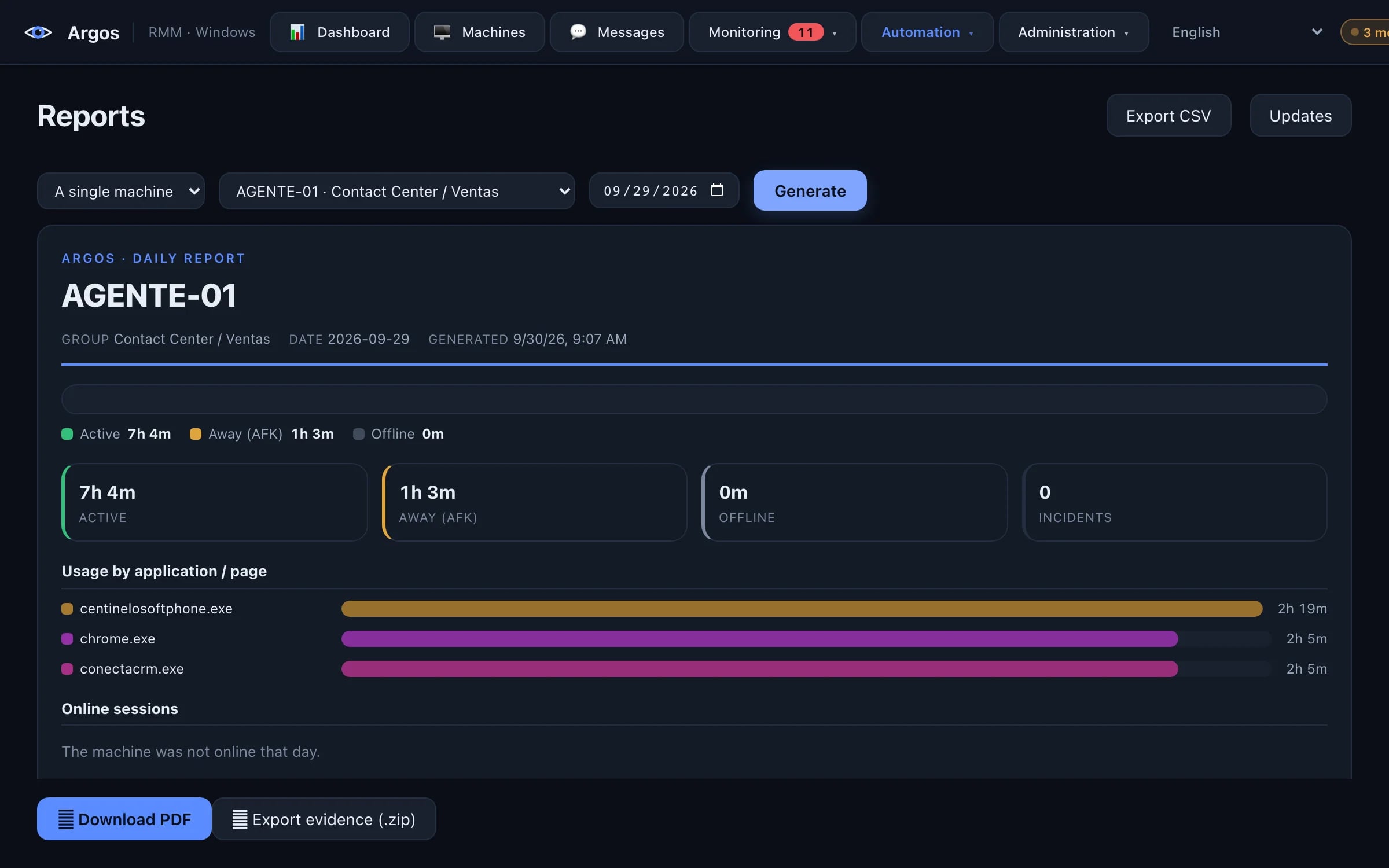Open the Monitoring dropdown menu
1389x868 pixels.
pos(772,32)
